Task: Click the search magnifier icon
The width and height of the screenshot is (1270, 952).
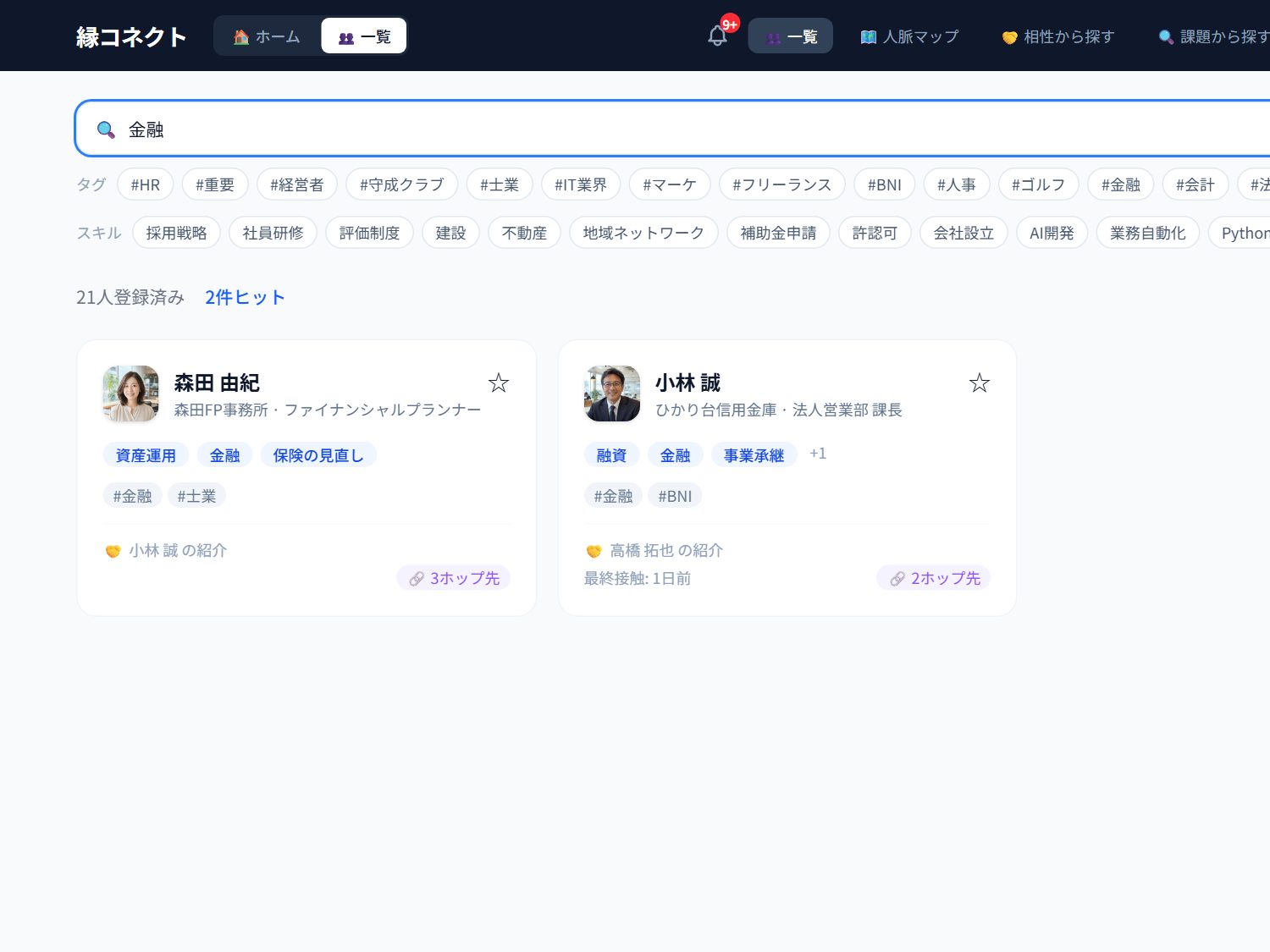Action: point(106,129)
